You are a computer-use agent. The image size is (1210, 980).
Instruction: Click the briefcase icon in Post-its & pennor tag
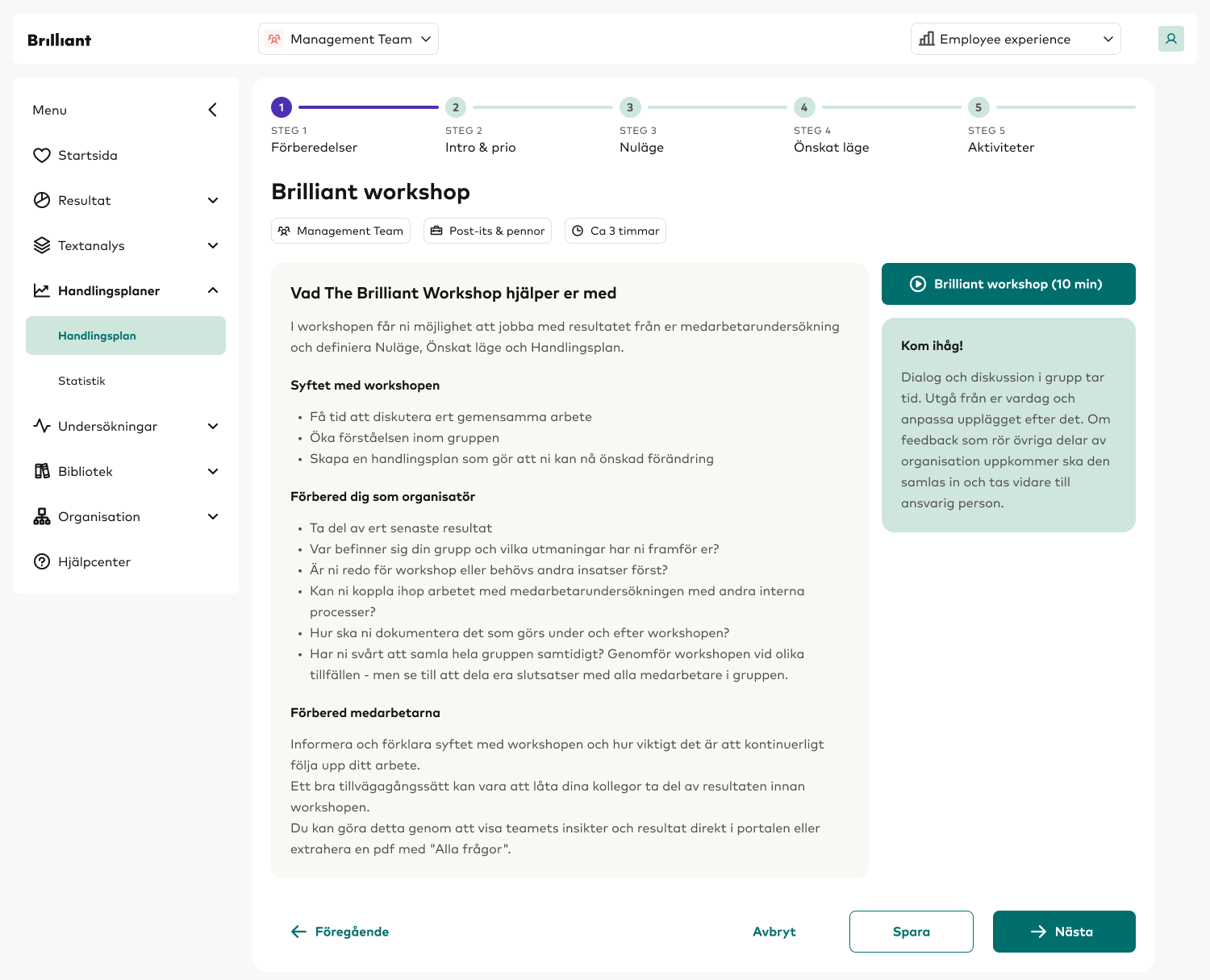point(436,231)
